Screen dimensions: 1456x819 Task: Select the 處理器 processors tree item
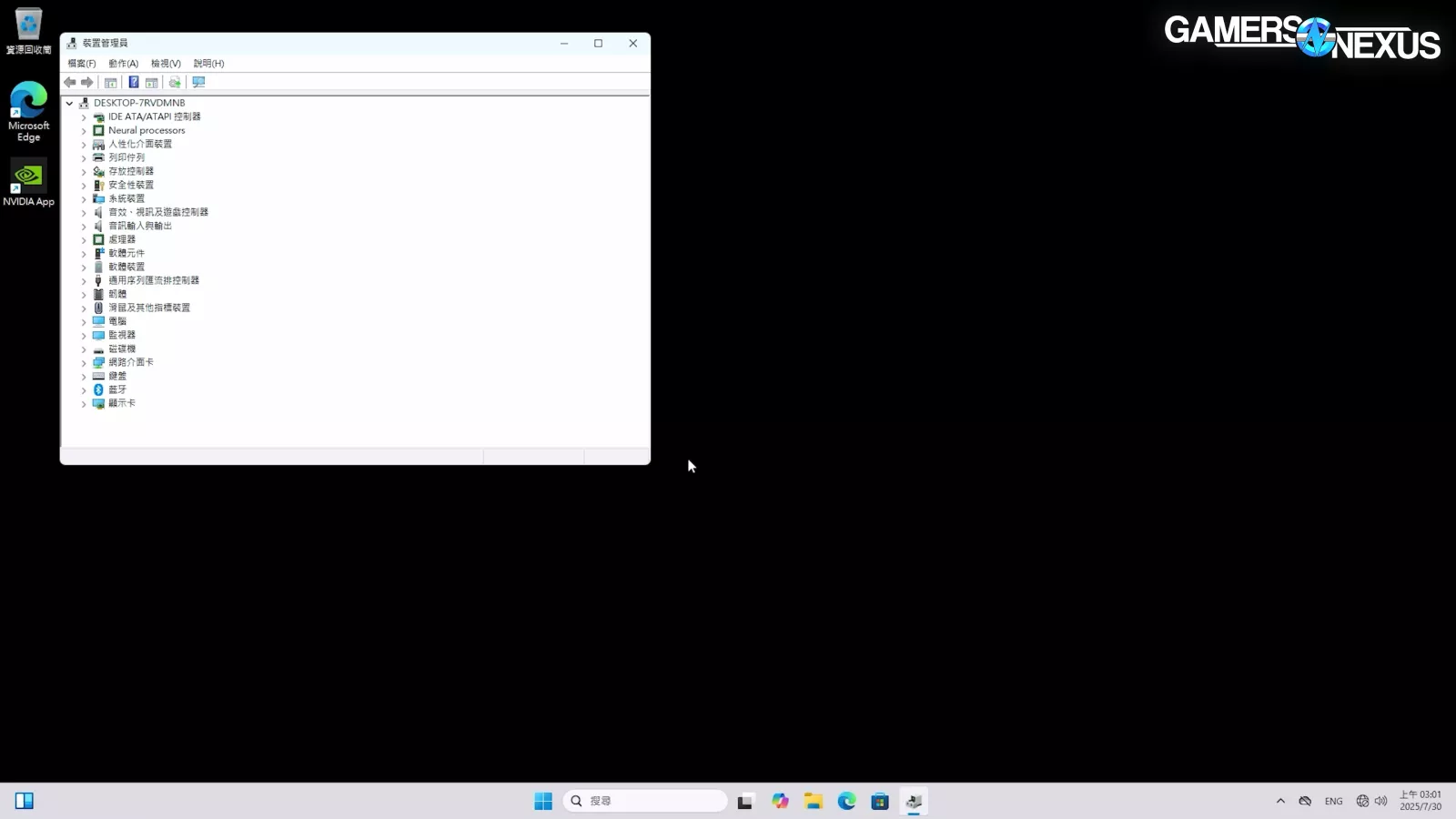pyautogui.click(x=122, y=239)
